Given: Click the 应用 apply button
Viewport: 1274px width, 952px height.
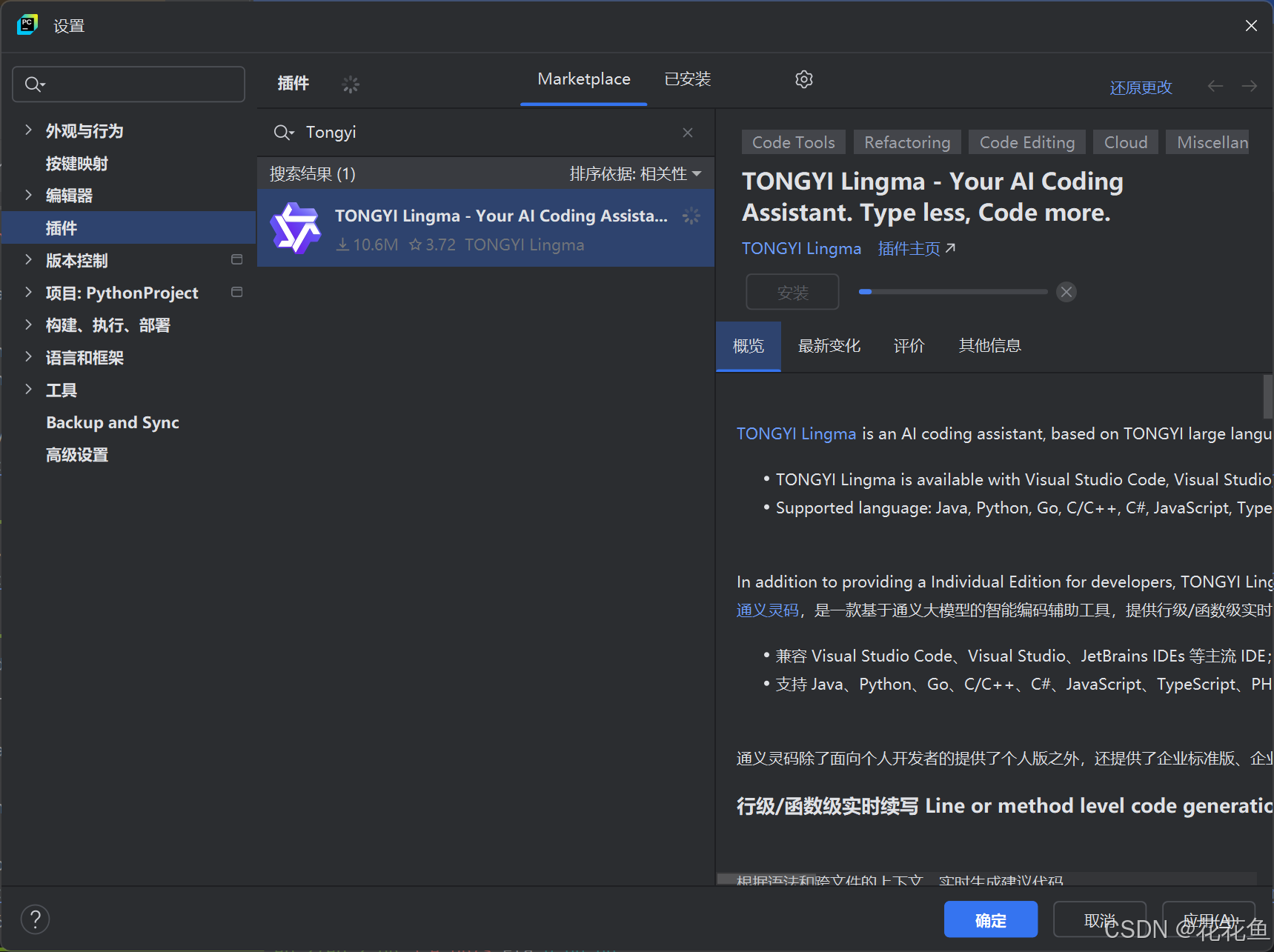Looking at the screenshot, I should pos(1209,920).
